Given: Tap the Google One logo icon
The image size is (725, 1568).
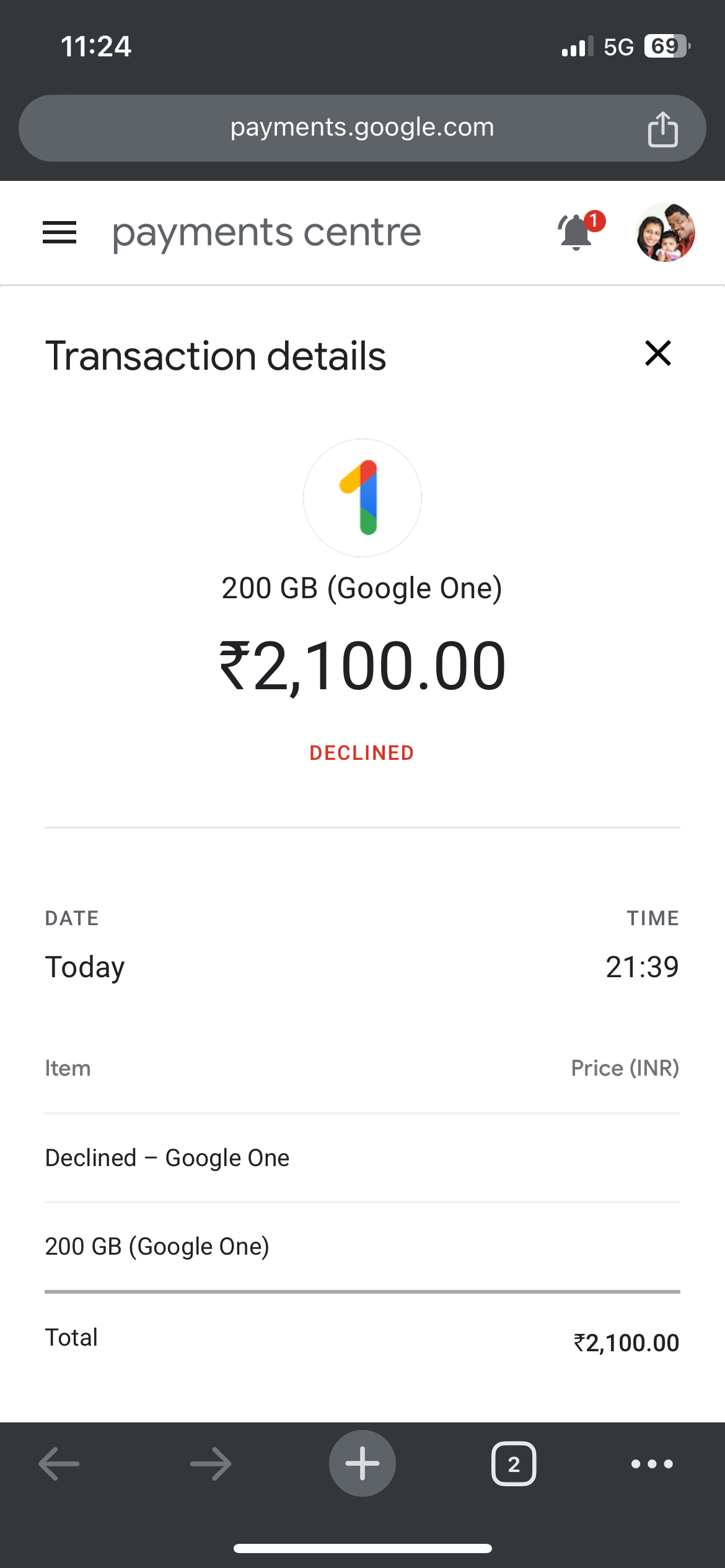Looking at the screenshot, I should click(362, 498).
